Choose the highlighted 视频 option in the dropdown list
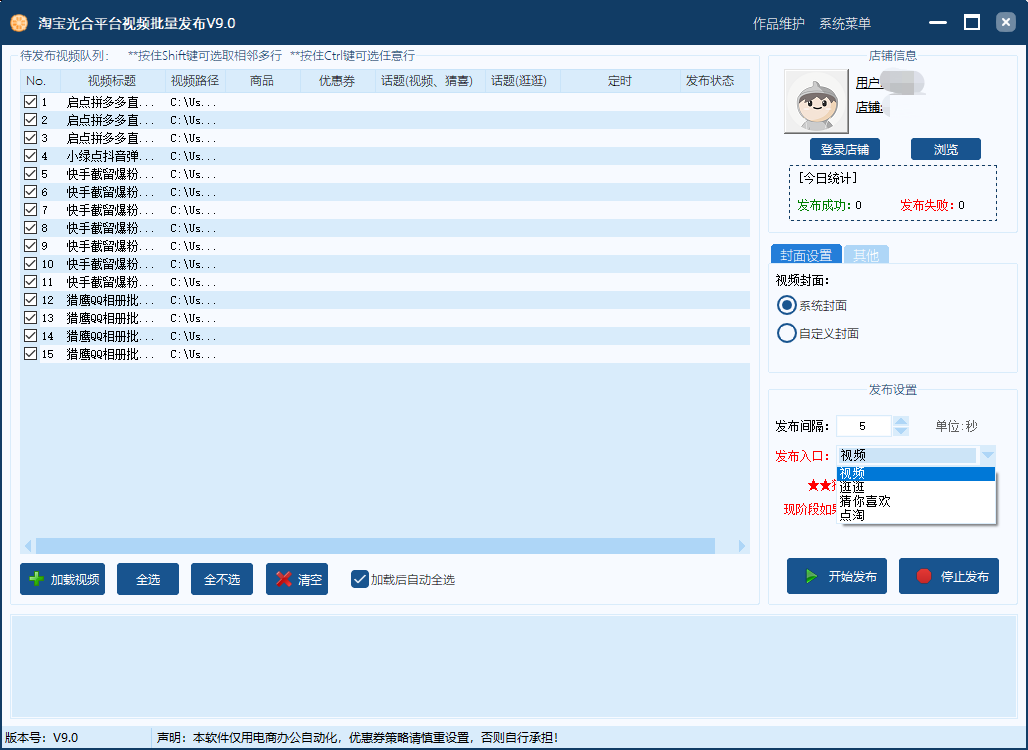 pos(916,473)
